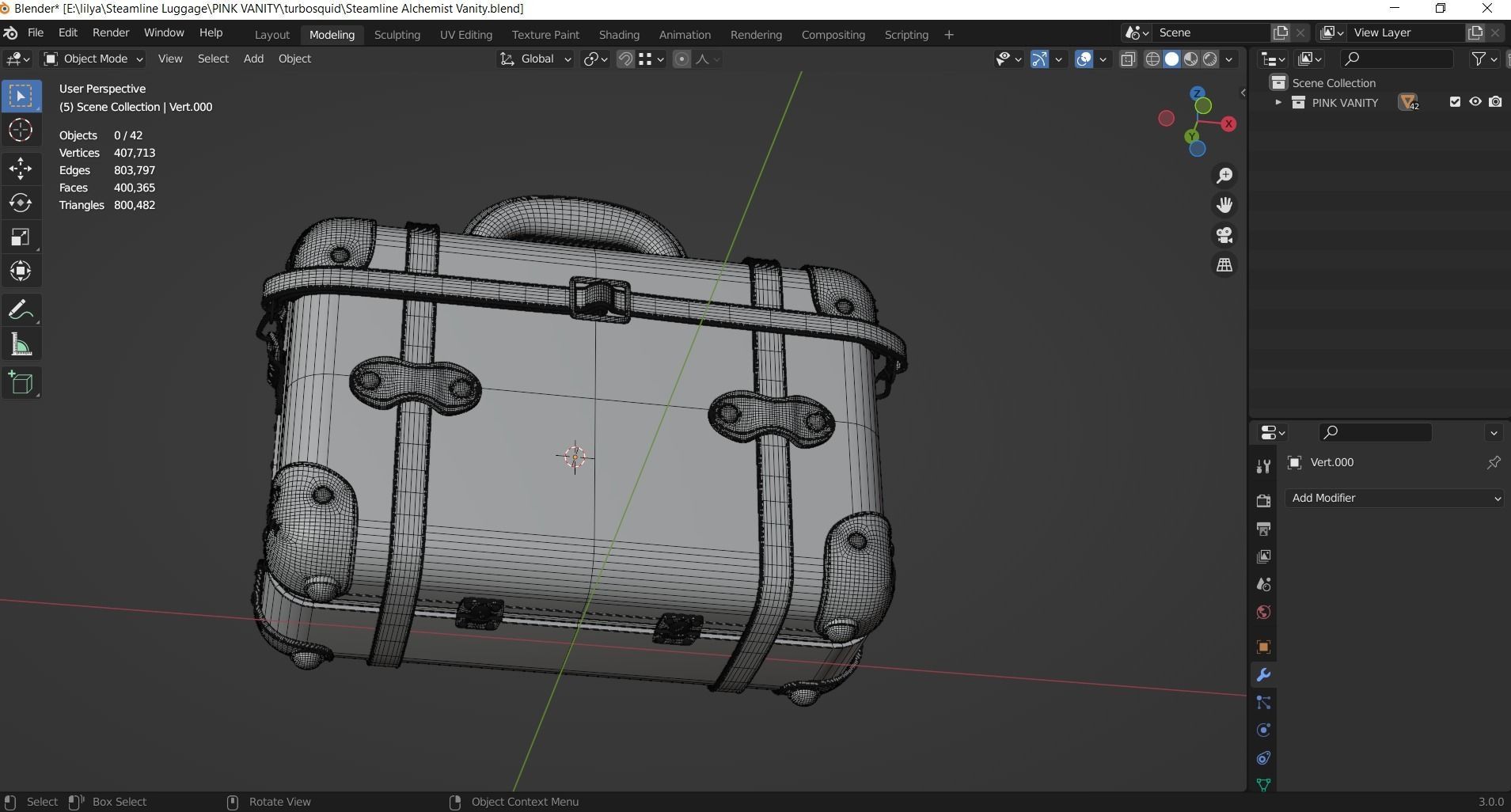Open the pivot point dropdown
The image size is (1511, 812).
pyautogui.click(x=595, y=59)
